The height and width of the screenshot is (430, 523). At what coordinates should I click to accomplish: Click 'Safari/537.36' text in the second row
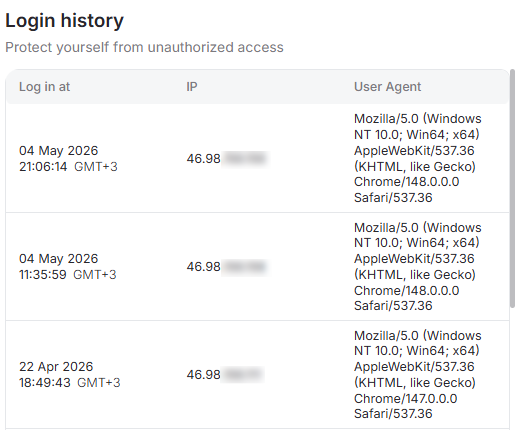coord(393,306)
